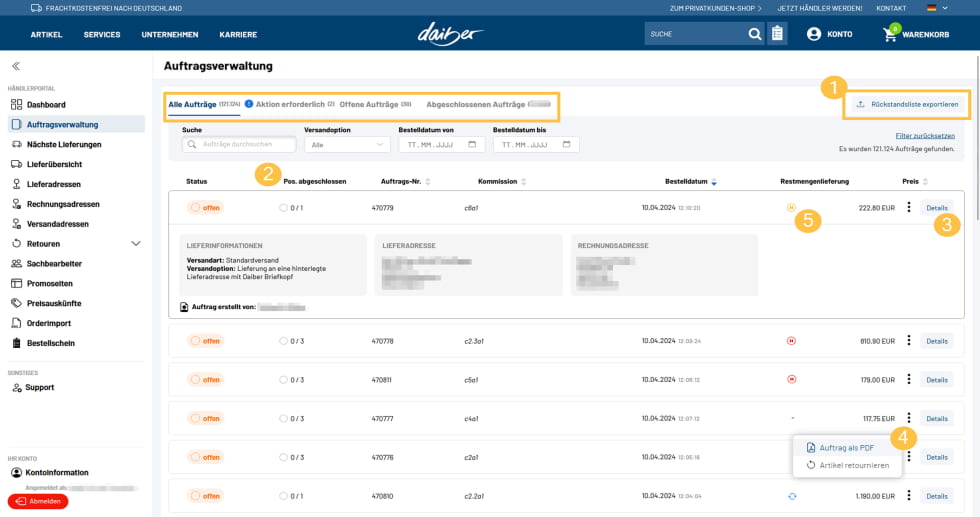Open the three-dot menu for order 470811
The height and width of the screenshot is (517, 980).
pyautogui.click(x=909, y=379)
